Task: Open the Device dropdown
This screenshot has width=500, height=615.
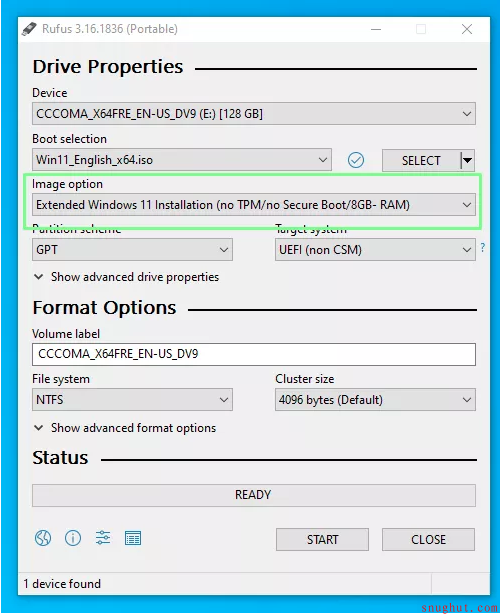Action: click(254, 114)
